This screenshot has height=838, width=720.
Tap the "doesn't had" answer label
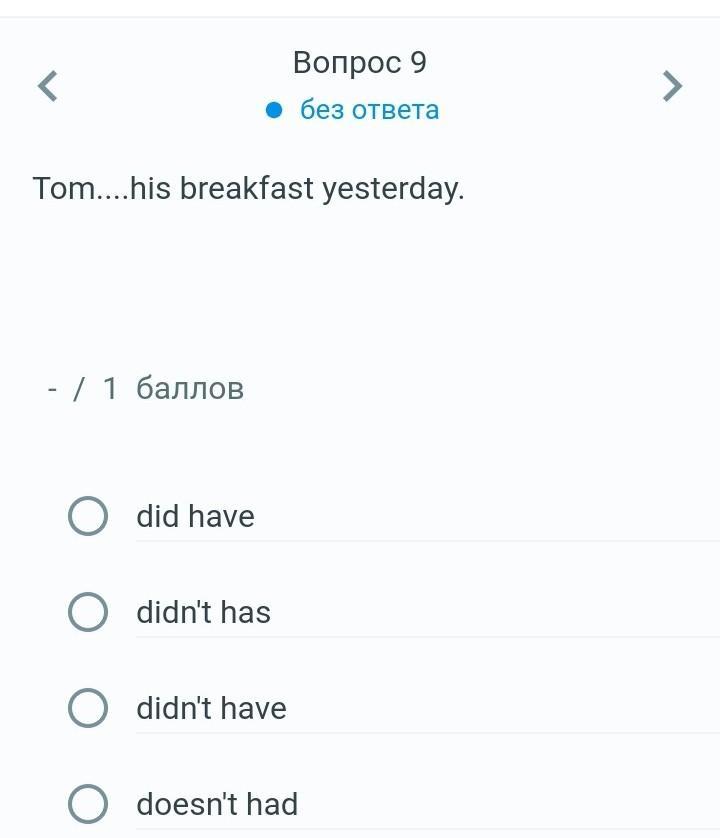click(217, 804)
